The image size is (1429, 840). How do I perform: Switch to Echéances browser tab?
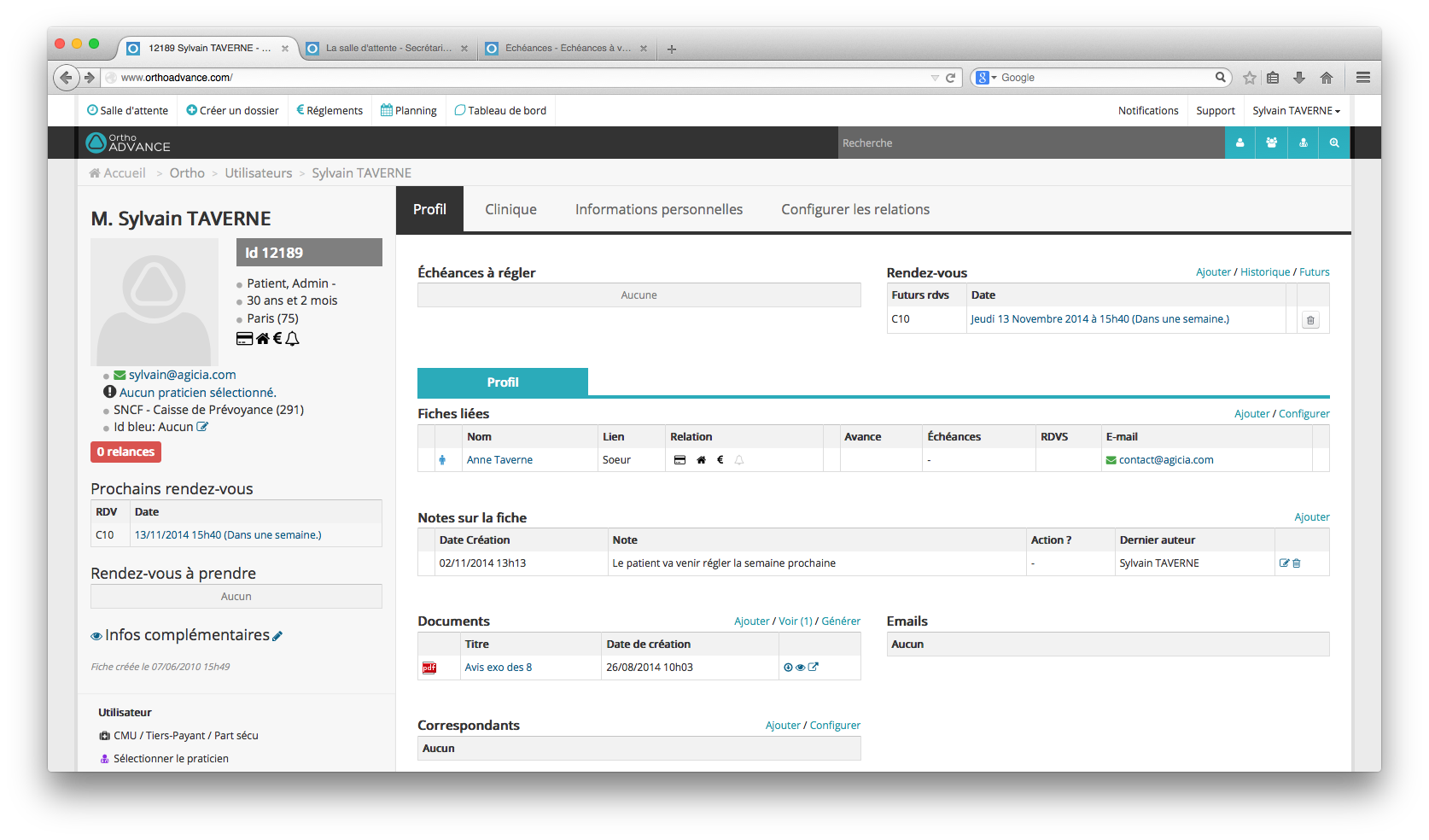(x=567, y=49)
